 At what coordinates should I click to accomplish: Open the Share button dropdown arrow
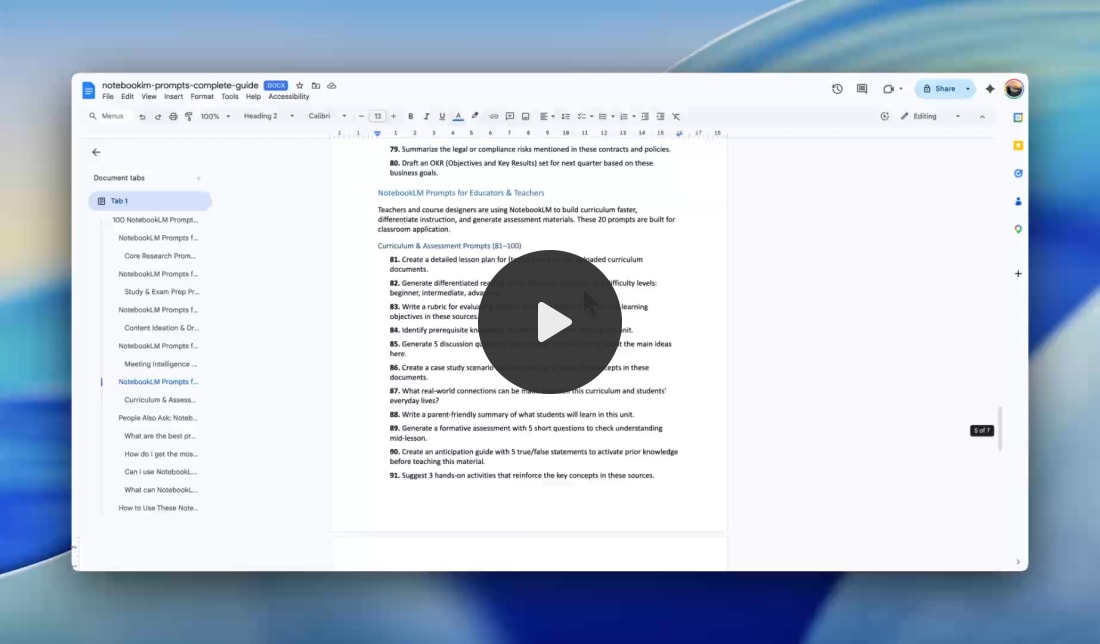[x=968, y=89]
